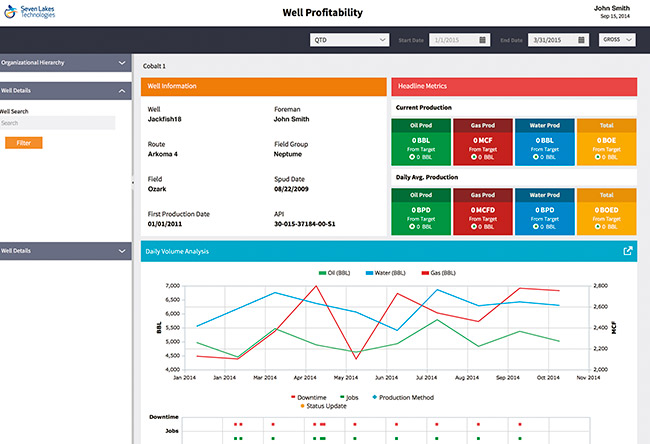This screenshot has width=650, height=444.
Task: Expand the Organizational Hierarchy panel
Action: tap(65, 63)
